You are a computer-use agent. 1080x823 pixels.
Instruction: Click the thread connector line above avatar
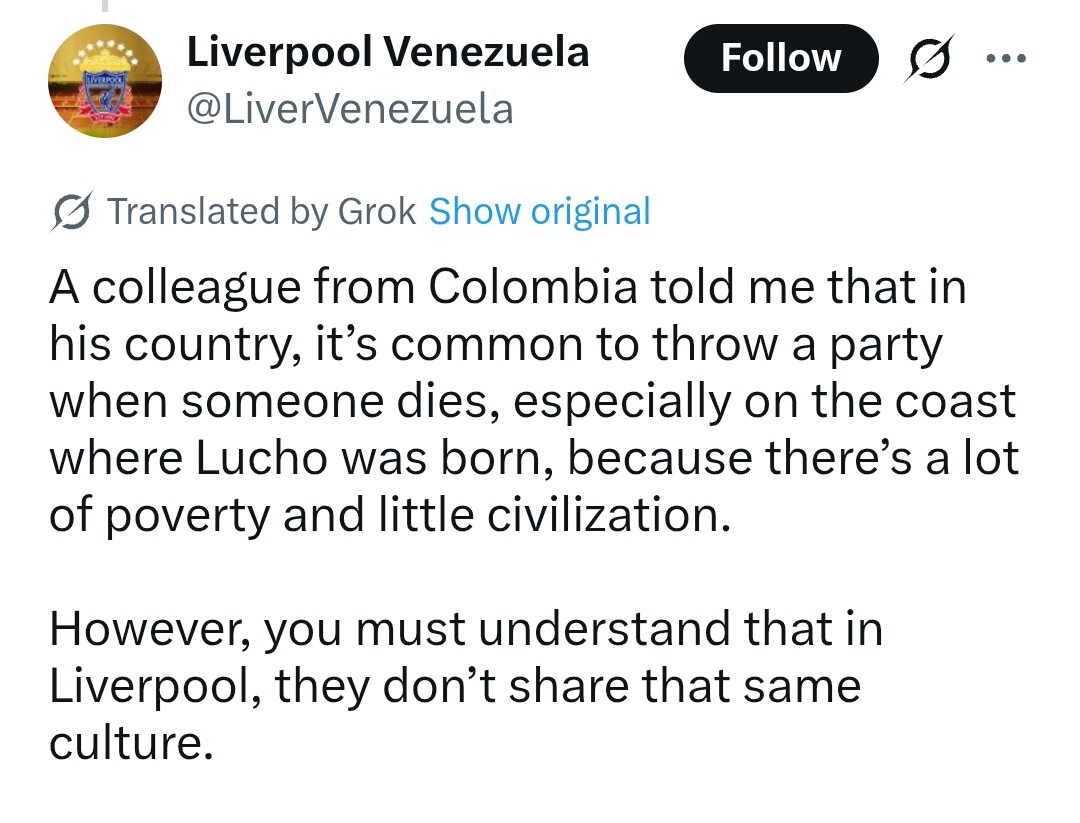(104, 6)
